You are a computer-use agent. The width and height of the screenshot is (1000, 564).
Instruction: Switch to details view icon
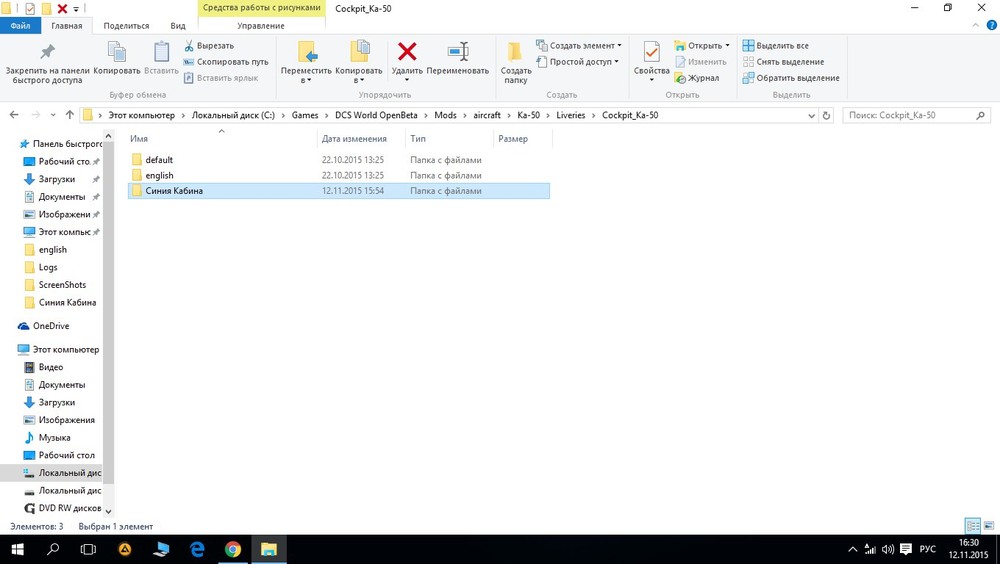coord(973,526)
